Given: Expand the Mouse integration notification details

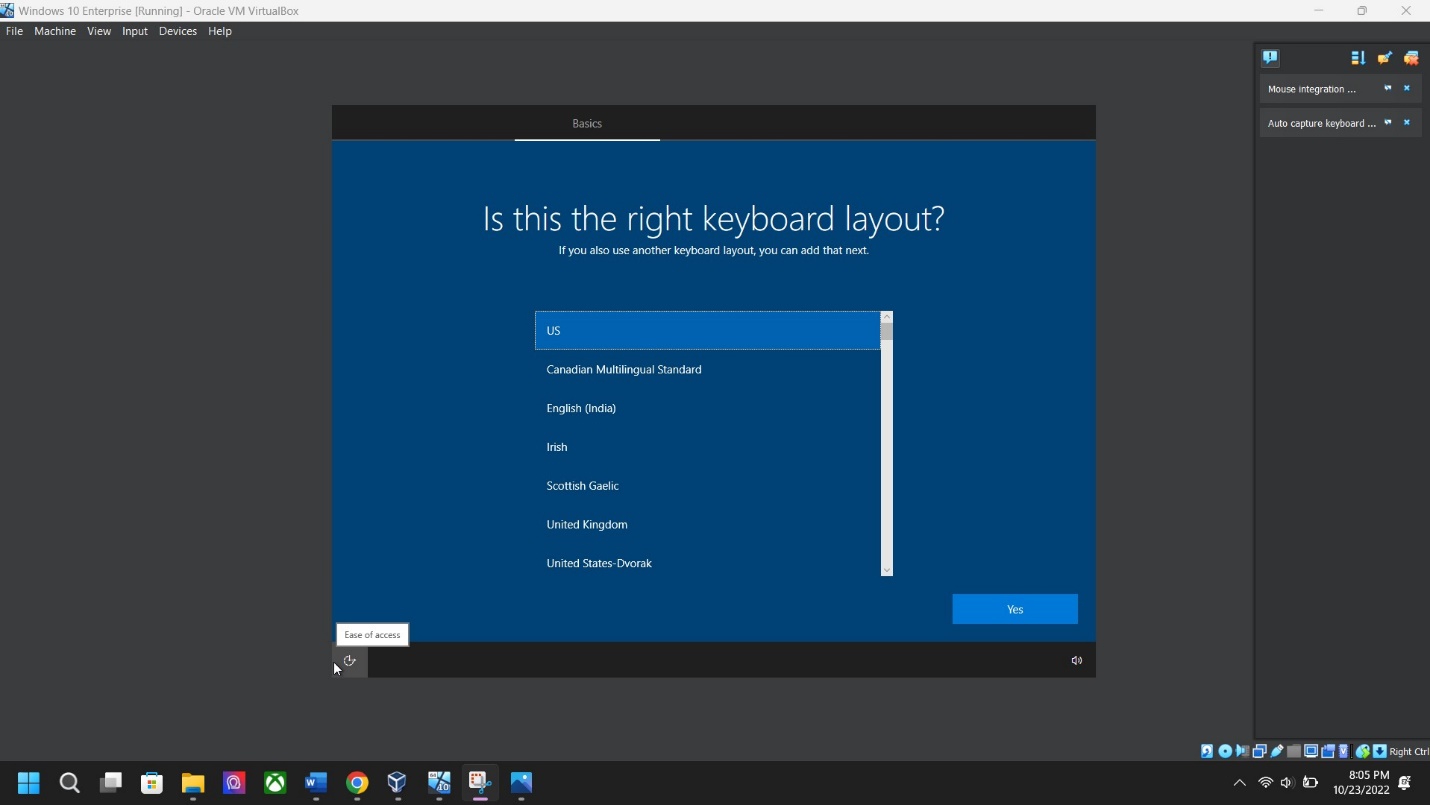Looking at the screenshot, I should click(1387, 89).
